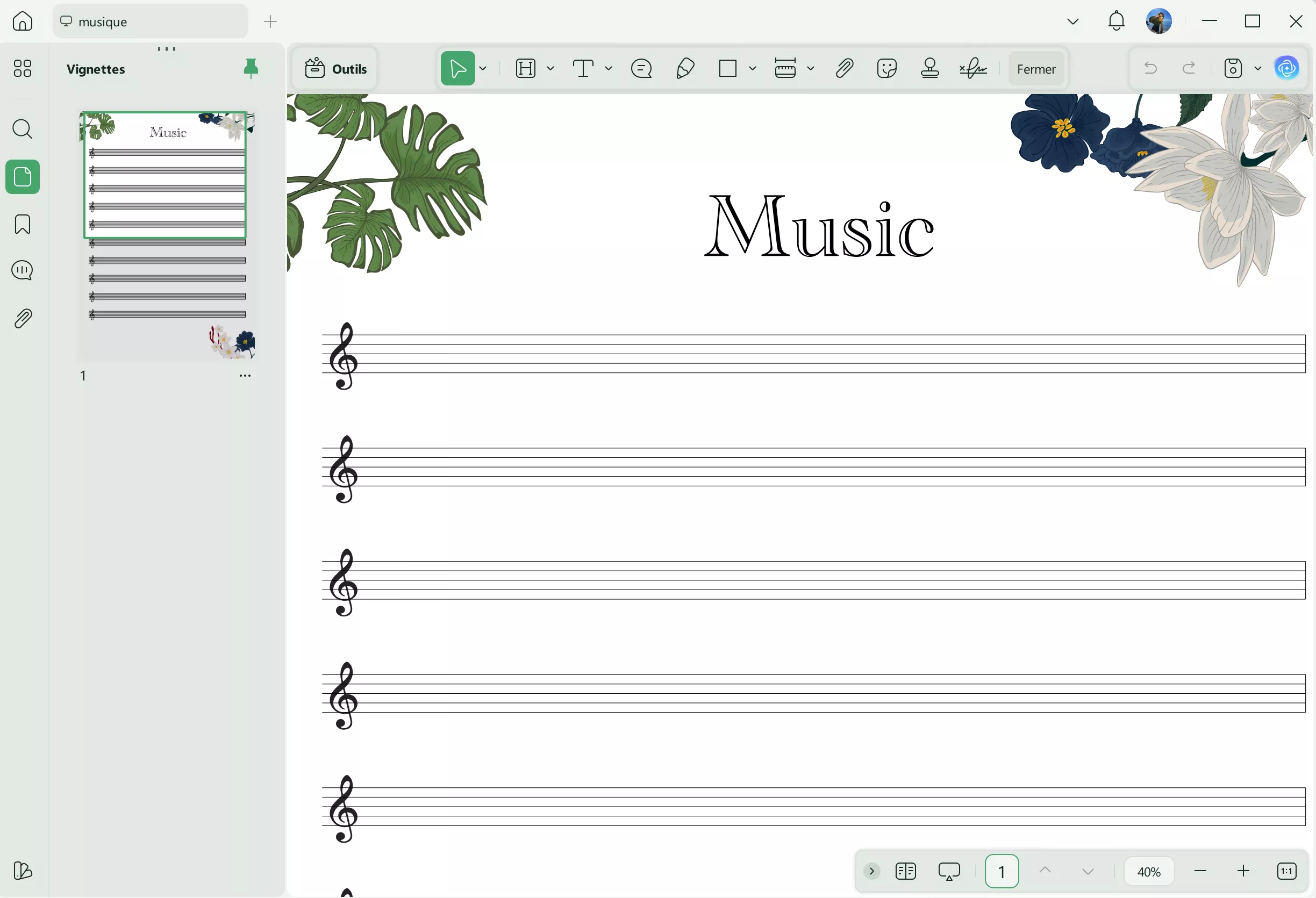Open the Bookmarks panel in sidebar
Image resolution: width=1316 pixels, height=898 pixels.
coord(23,224)
